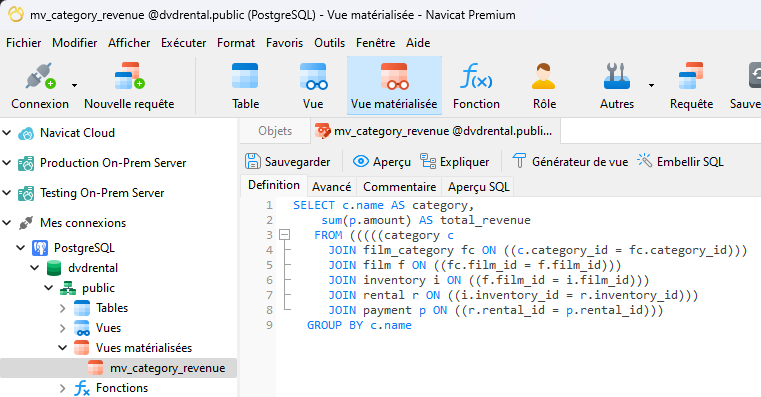Image resolution: width=761 pixels, height=397 pixels.
Task: Expand the Fonctions node
Action: pyautogui.click(x=63, y=388)
